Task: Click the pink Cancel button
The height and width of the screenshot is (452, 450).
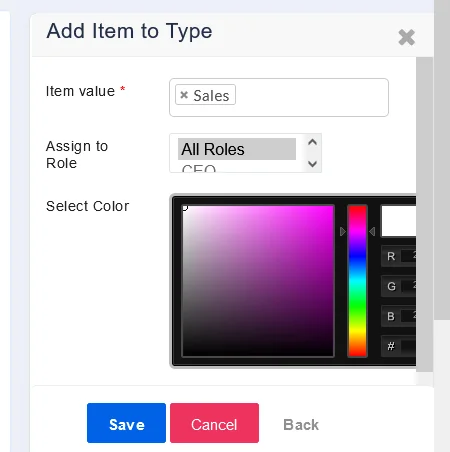Action: [x=214, y=423]
